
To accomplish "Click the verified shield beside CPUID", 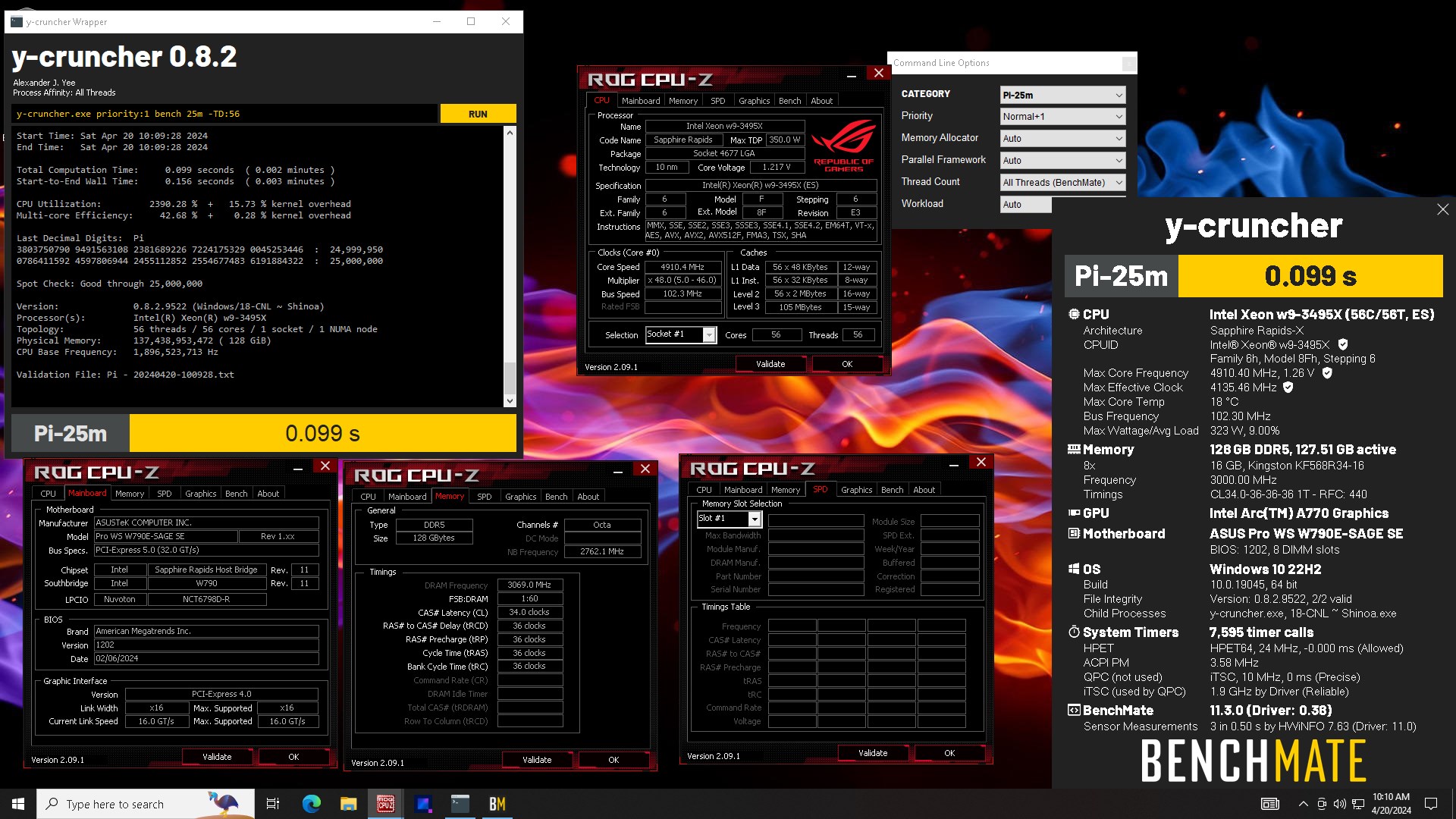I will [1343, 344].
